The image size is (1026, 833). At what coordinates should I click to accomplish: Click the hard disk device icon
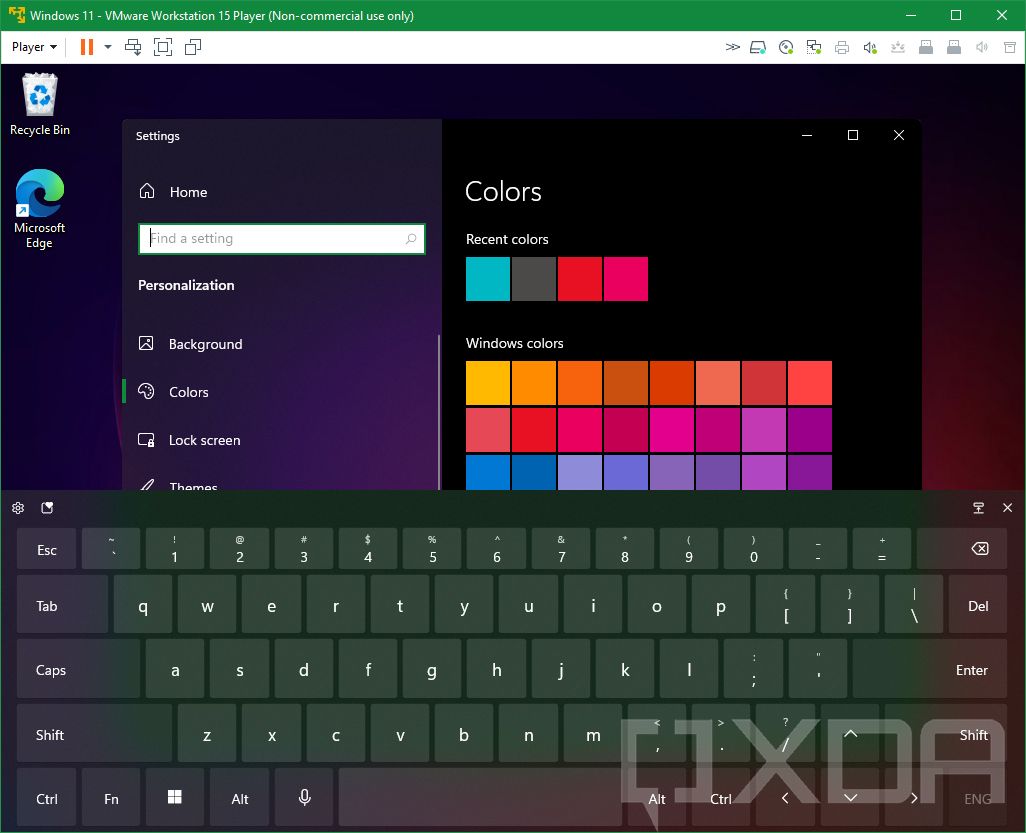758,47
